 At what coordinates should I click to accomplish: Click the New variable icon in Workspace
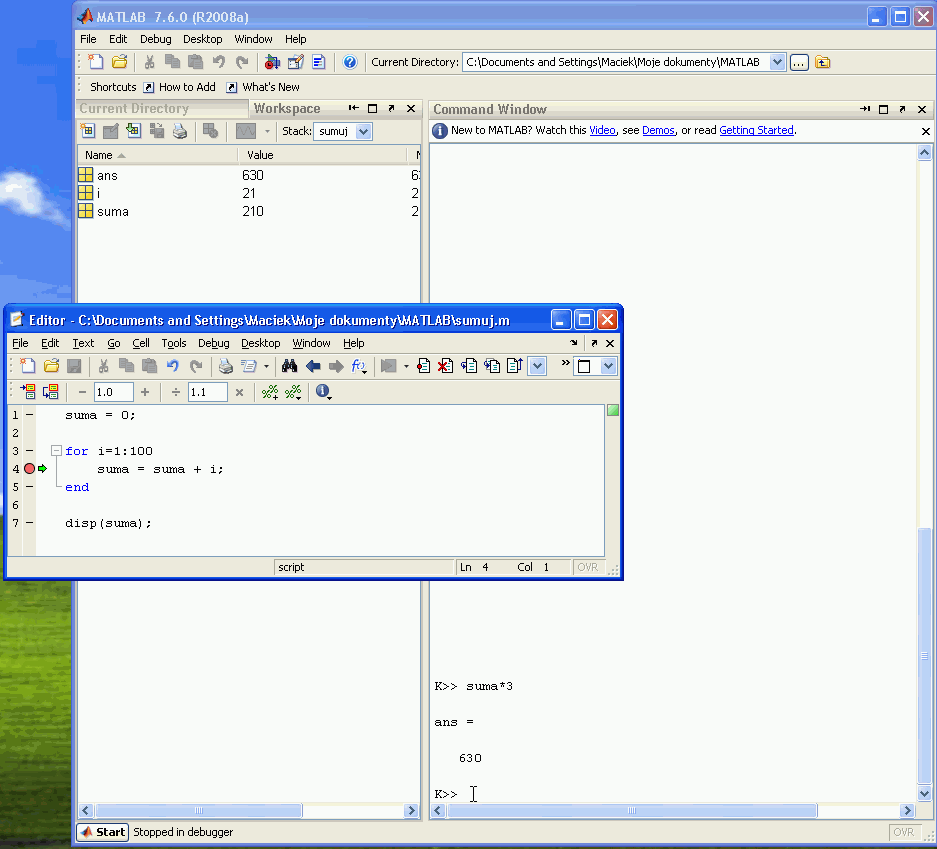pos(88,131)
